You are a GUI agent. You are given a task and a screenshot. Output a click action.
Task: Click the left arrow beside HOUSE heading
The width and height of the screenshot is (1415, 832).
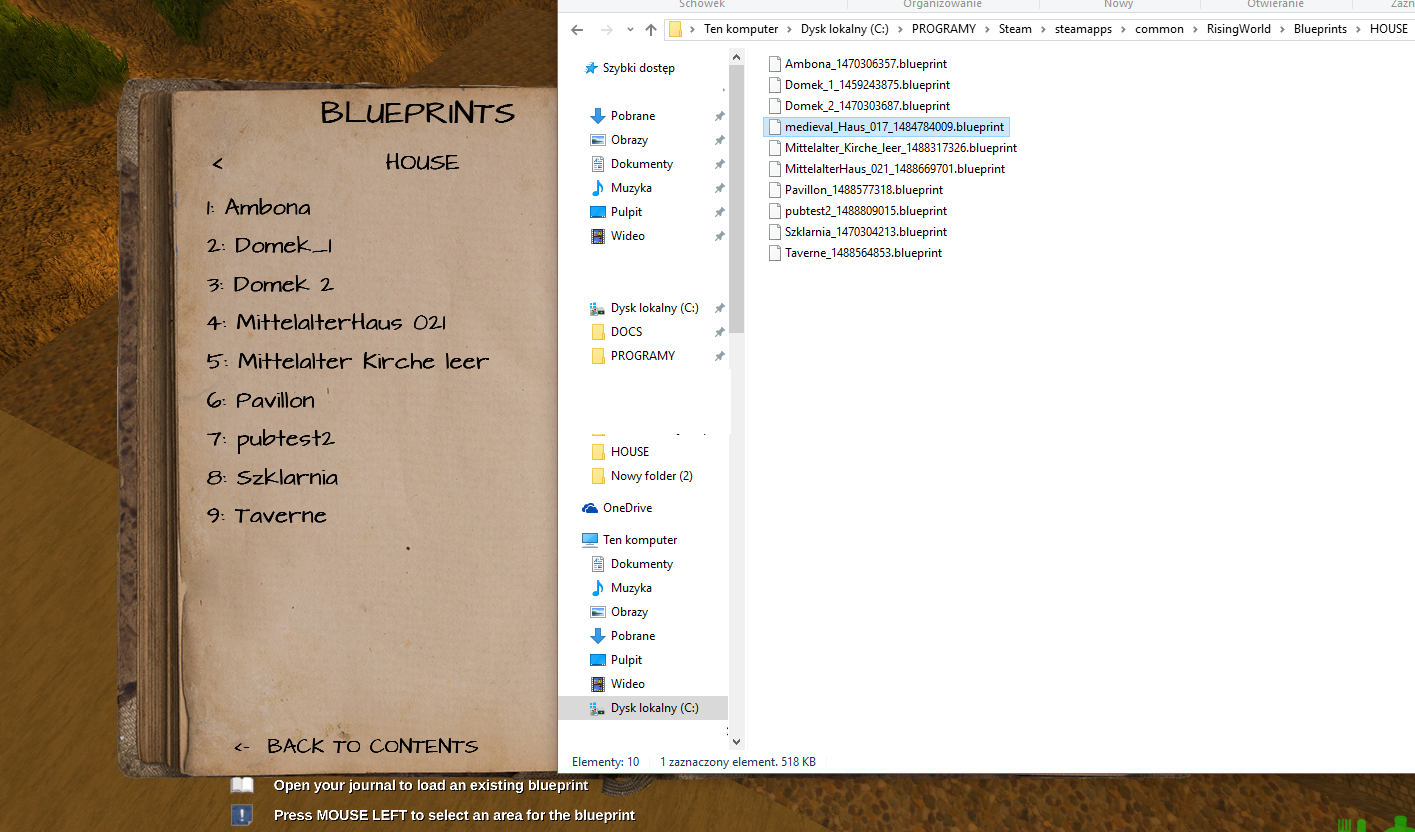point(218,164)
